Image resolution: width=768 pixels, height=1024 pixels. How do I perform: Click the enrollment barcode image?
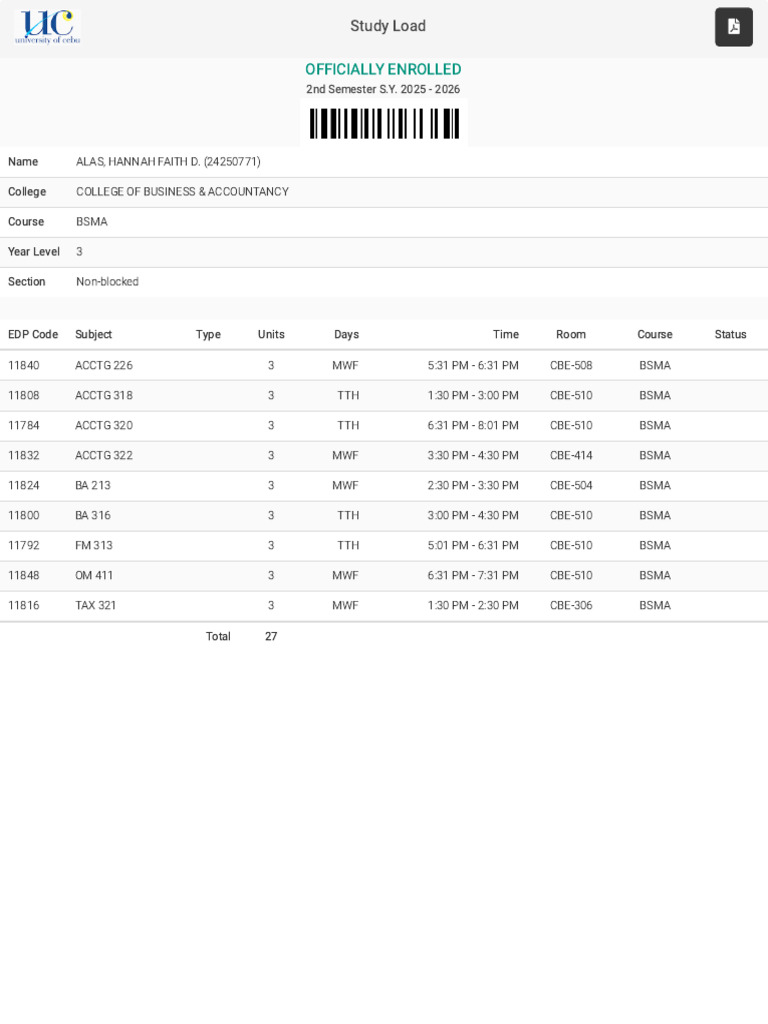pyautogui.click(x=384, y=123)
